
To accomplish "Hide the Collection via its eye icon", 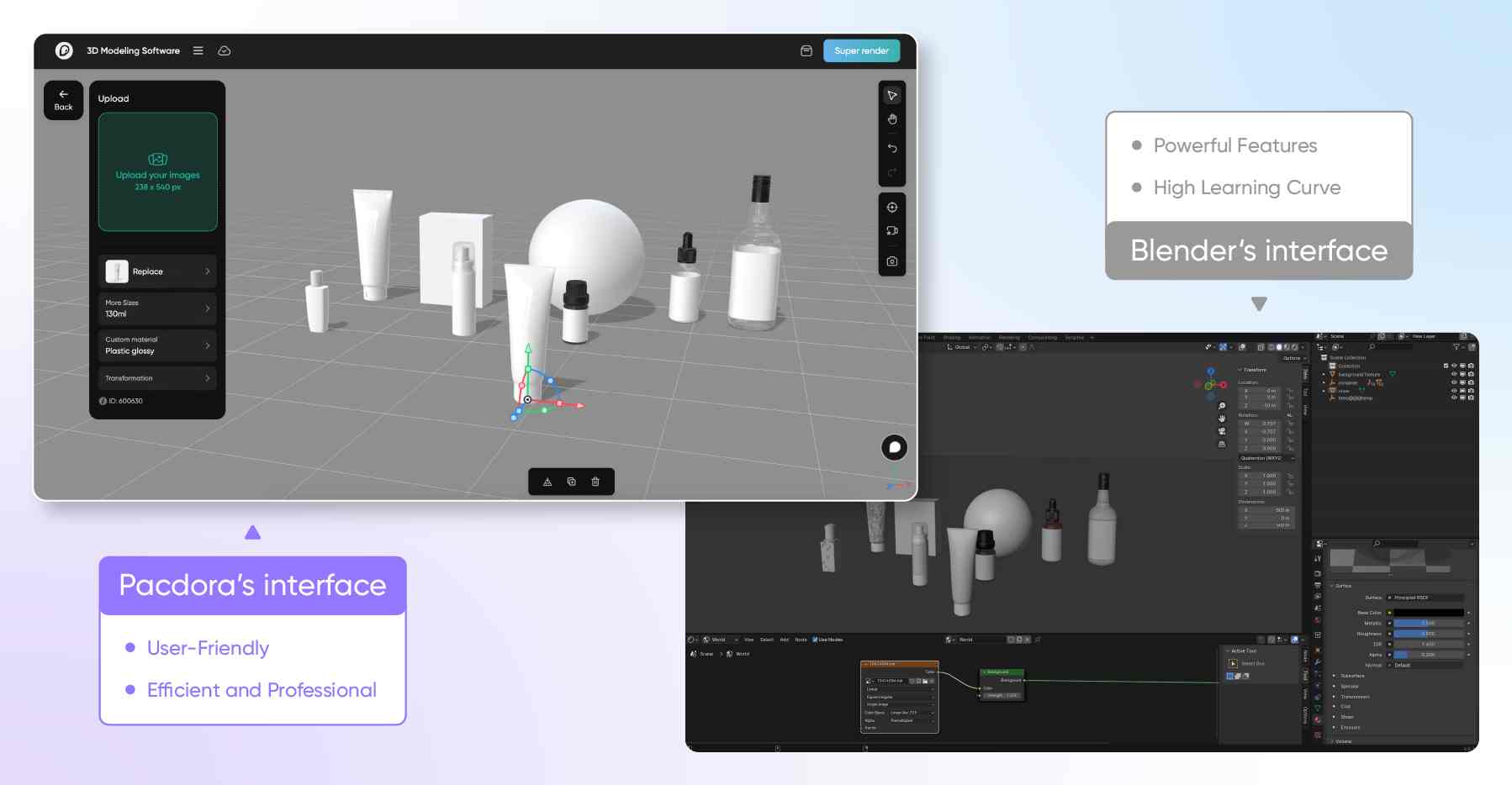I will pos(1455,366).
